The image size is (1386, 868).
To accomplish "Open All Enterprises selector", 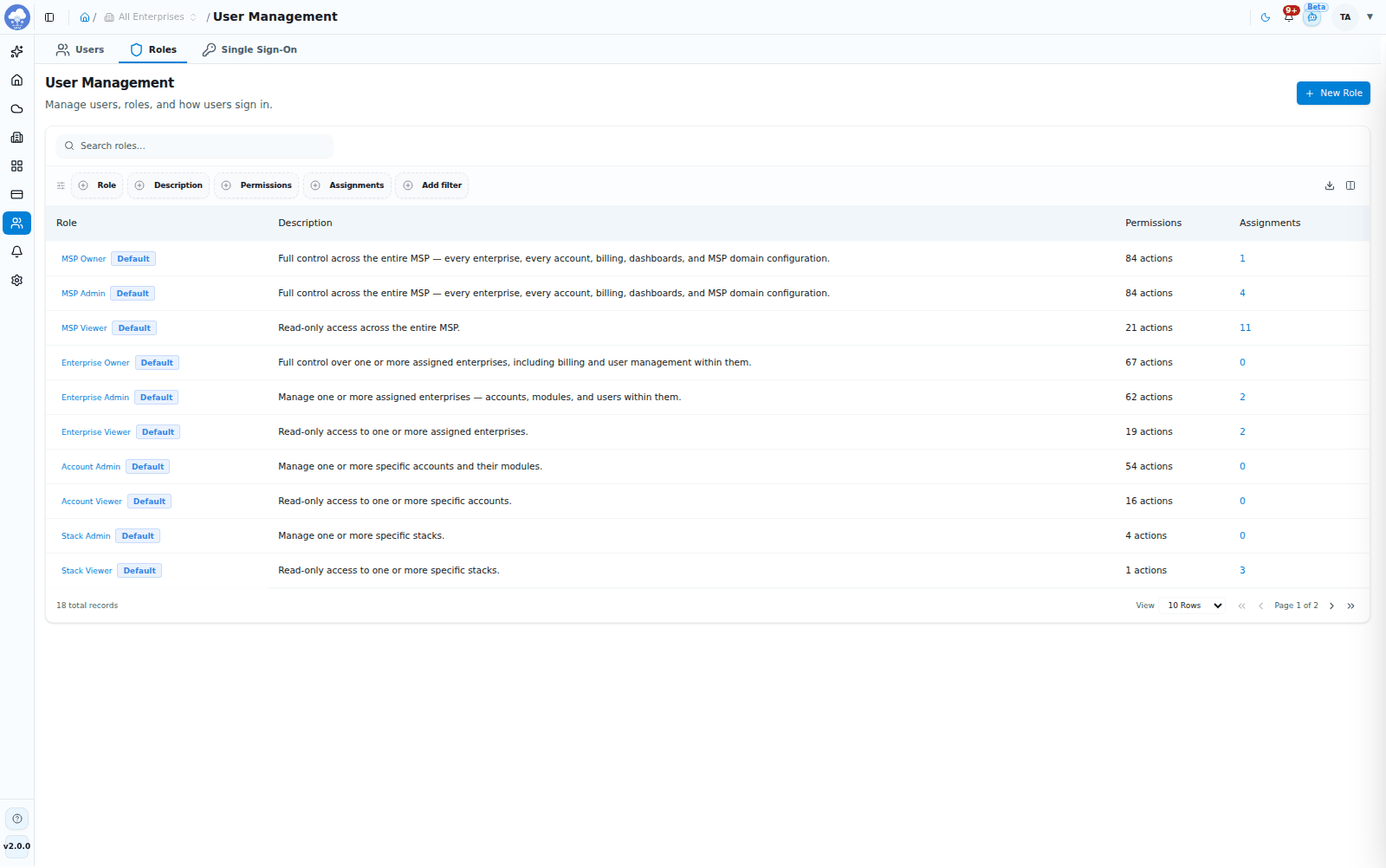I will click(151, 16).
